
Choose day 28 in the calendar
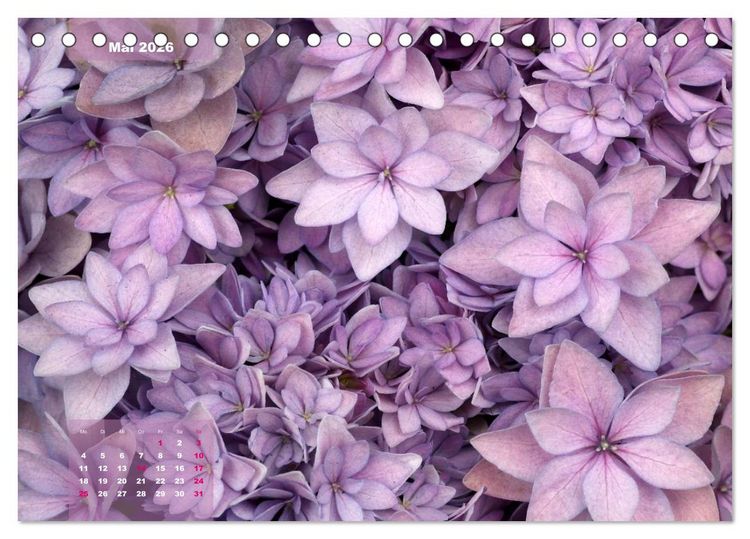[141, 494]
